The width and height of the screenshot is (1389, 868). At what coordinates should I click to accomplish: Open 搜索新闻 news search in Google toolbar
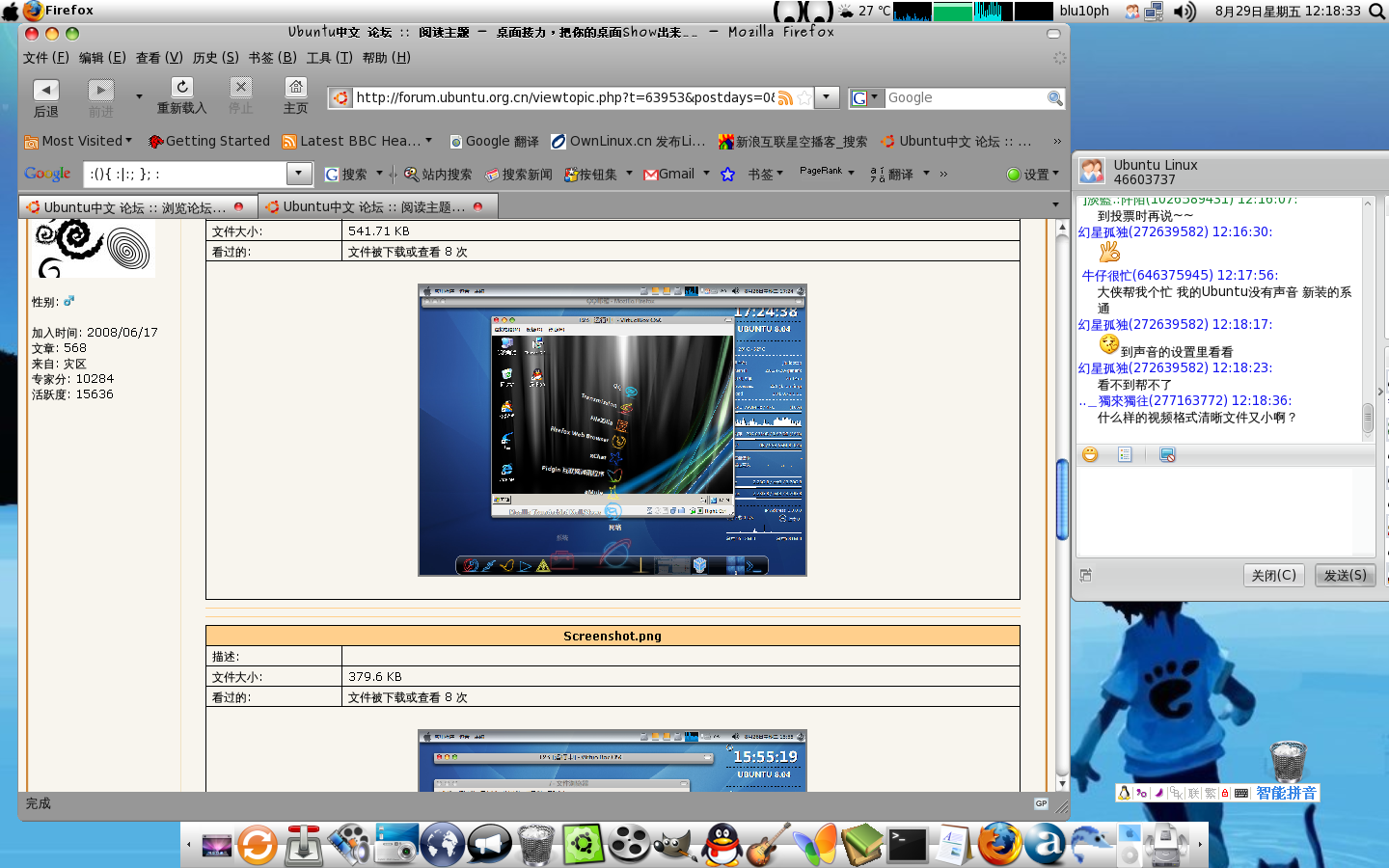518,174
